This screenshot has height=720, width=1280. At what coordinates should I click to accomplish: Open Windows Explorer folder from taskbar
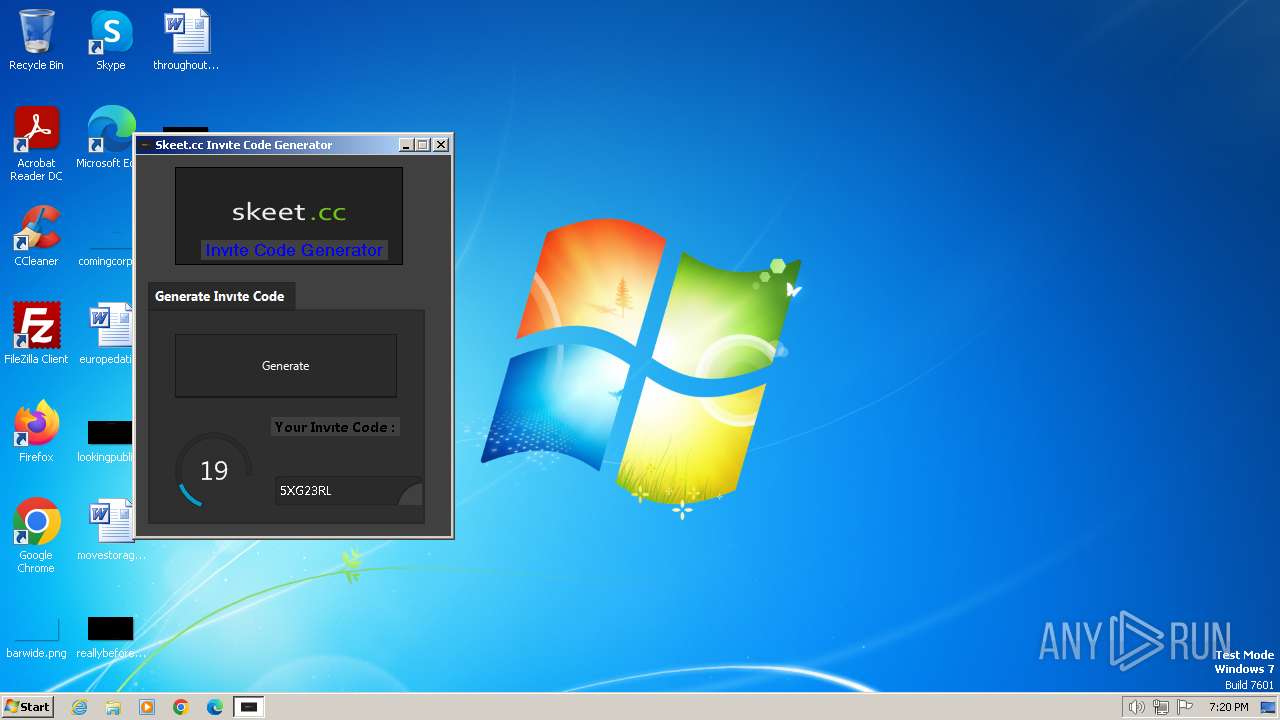[113, 707]
